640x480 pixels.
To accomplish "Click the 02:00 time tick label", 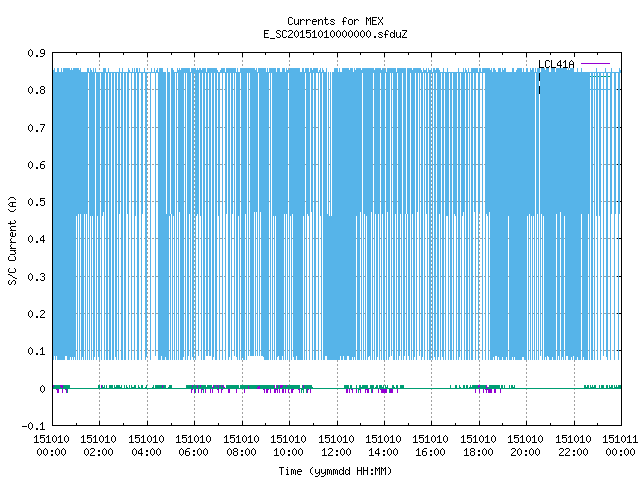I will 98,452.
